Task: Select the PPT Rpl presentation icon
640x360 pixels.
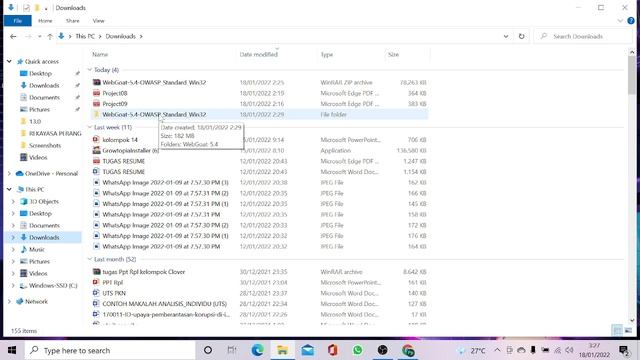Action: [x=96, y=282]
